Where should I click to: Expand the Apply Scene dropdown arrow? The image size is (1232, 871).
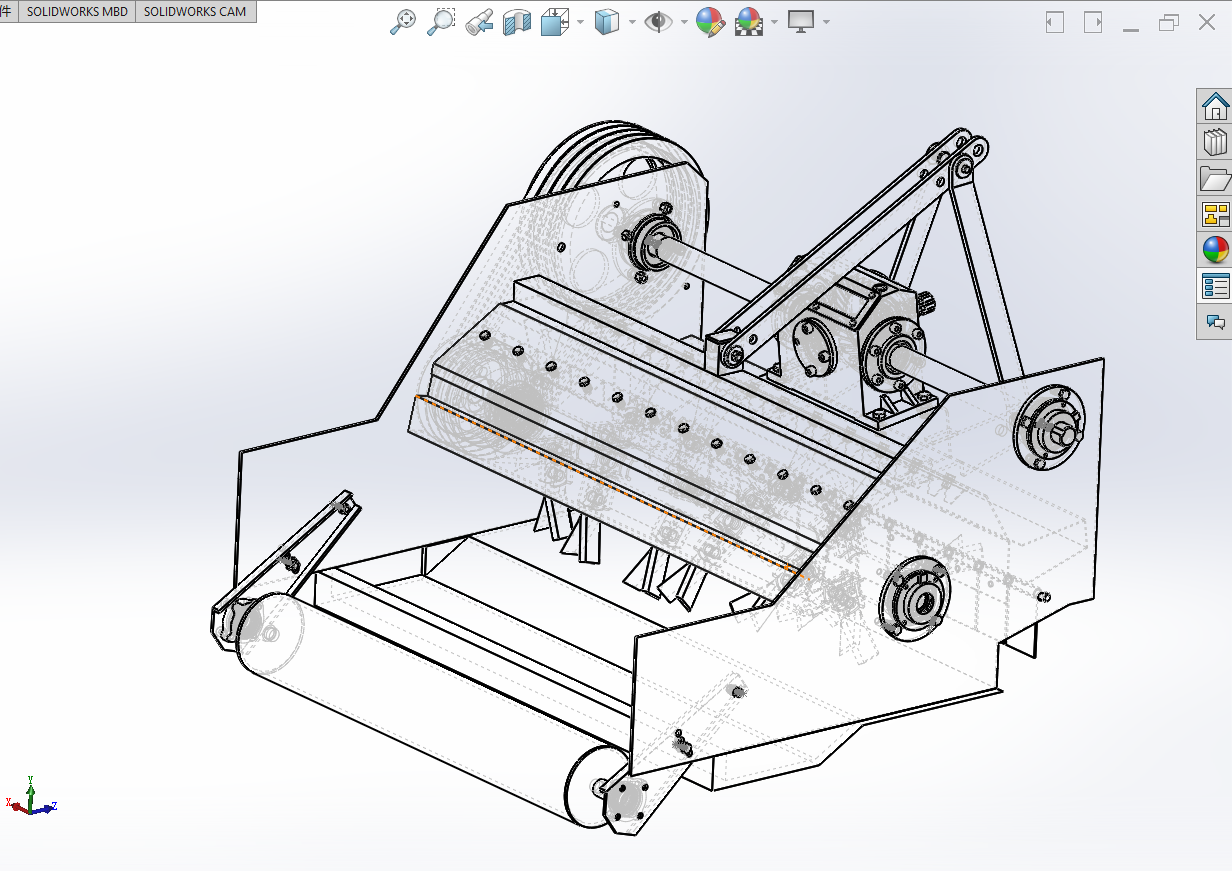775,22
